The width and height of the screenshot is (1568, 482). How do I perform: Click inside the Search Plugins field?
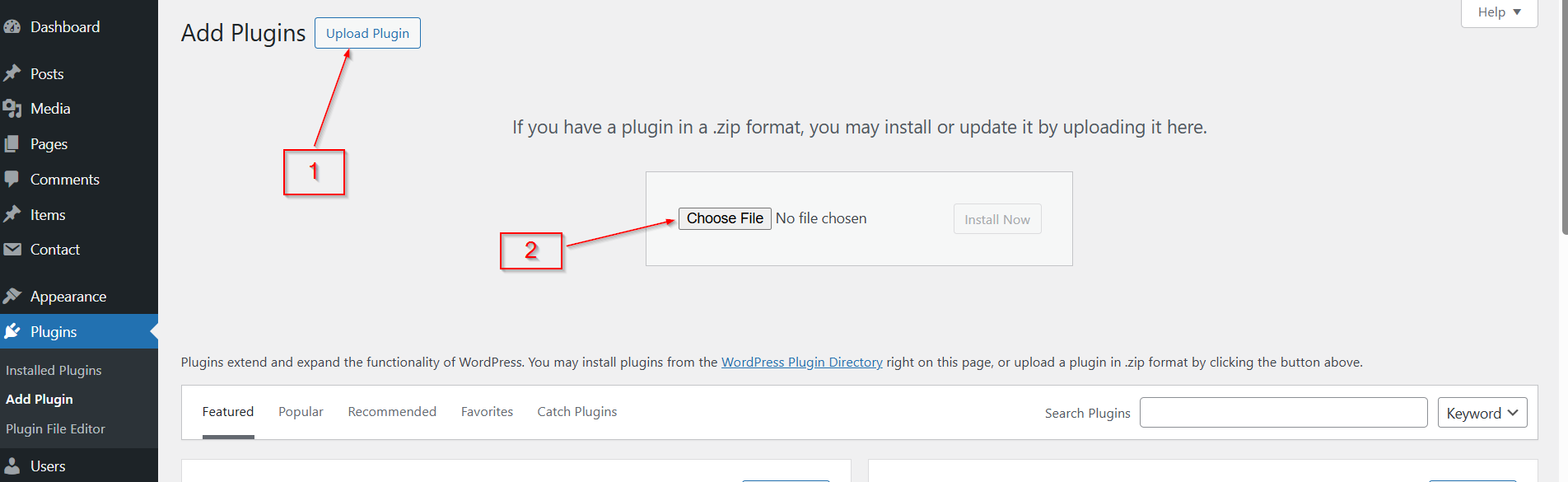click(x=1282, y=412)
